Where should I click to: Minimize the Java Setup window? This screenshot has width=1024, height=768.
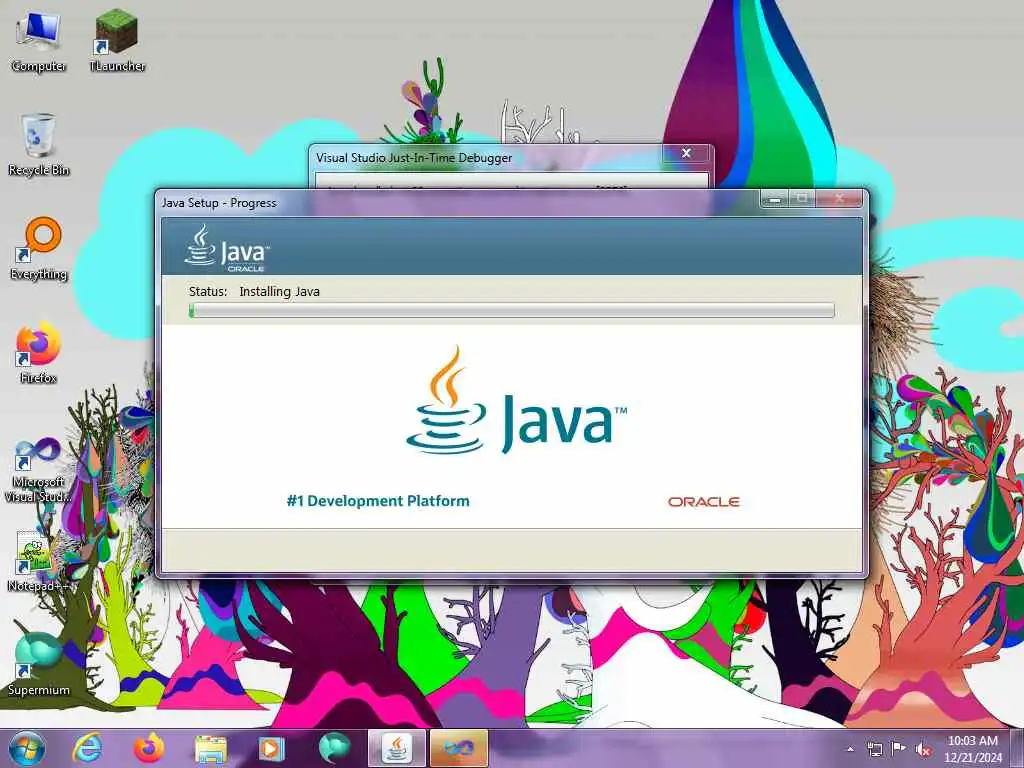(x=775, y=199)
